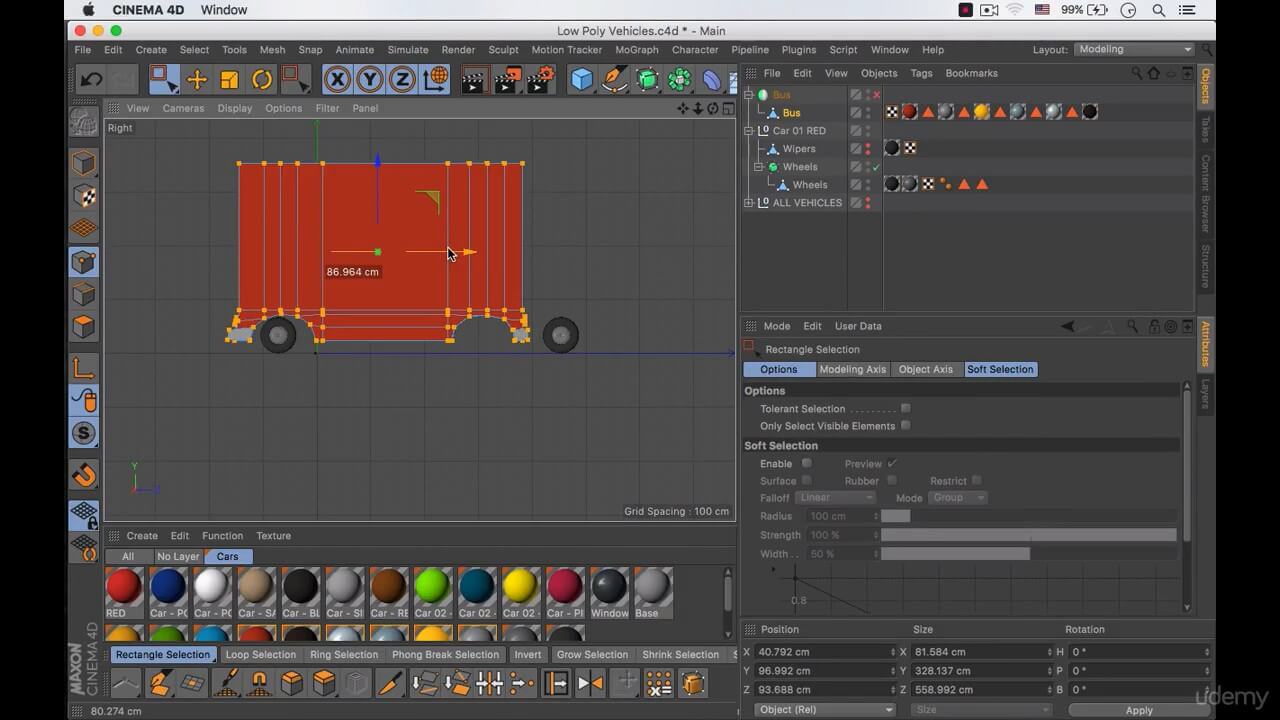Switch to the Modeling Axis tab
The width and height of the screenshot is (1280, 720).
click(x=852, y=369)
